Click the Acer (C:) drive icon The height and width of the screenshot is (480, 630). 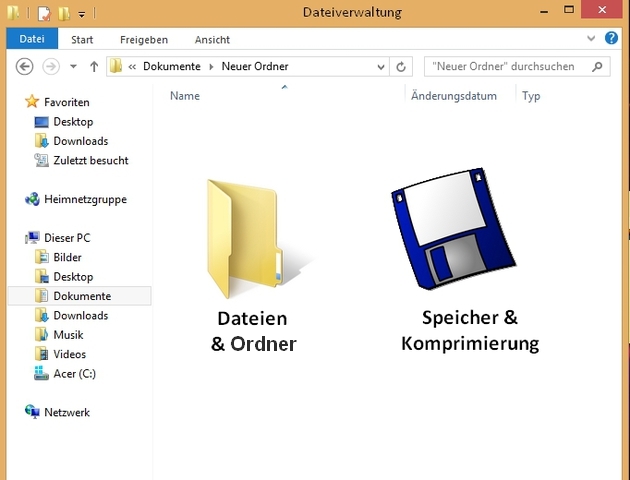point(41,373)
